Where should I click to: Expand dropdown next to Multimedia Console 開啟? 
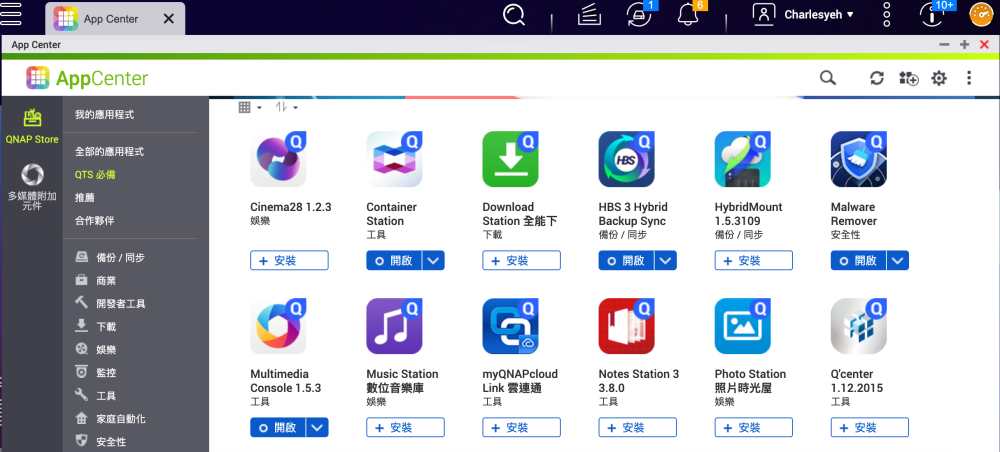[x=317, y=427]
